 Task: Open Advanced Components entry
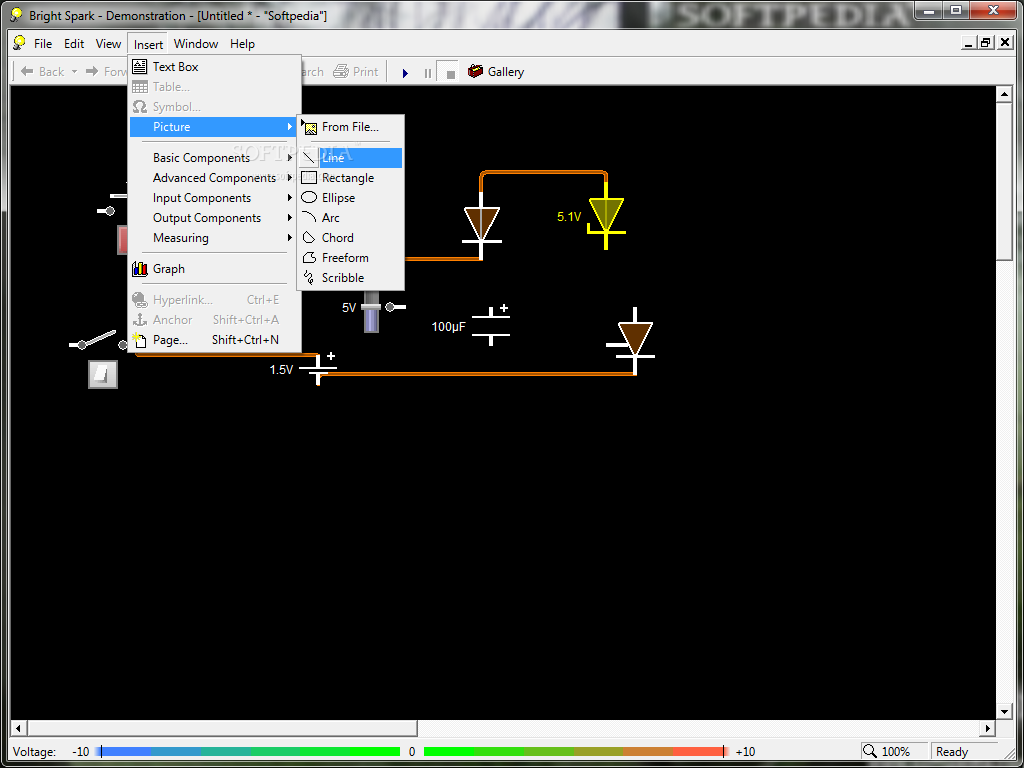point(214,178)
